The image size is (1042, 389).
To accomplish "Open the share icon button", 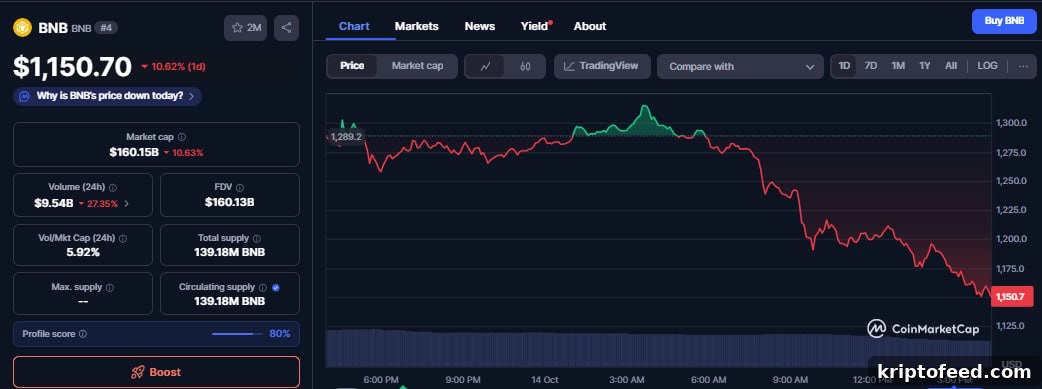I will pos(286,28).
